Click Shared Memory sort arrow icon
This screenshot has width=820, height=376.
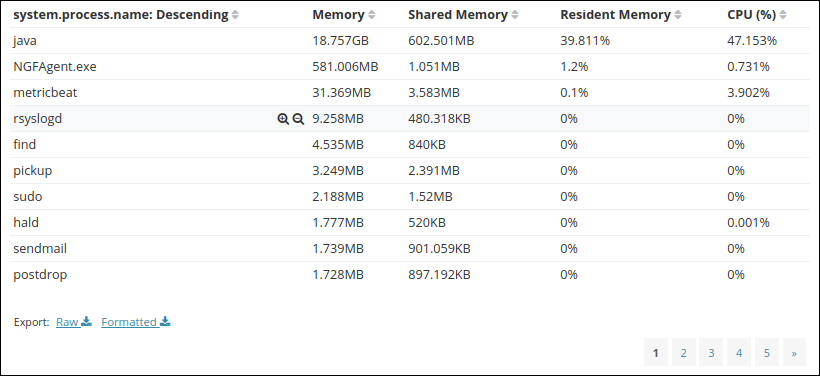(515, 15)
